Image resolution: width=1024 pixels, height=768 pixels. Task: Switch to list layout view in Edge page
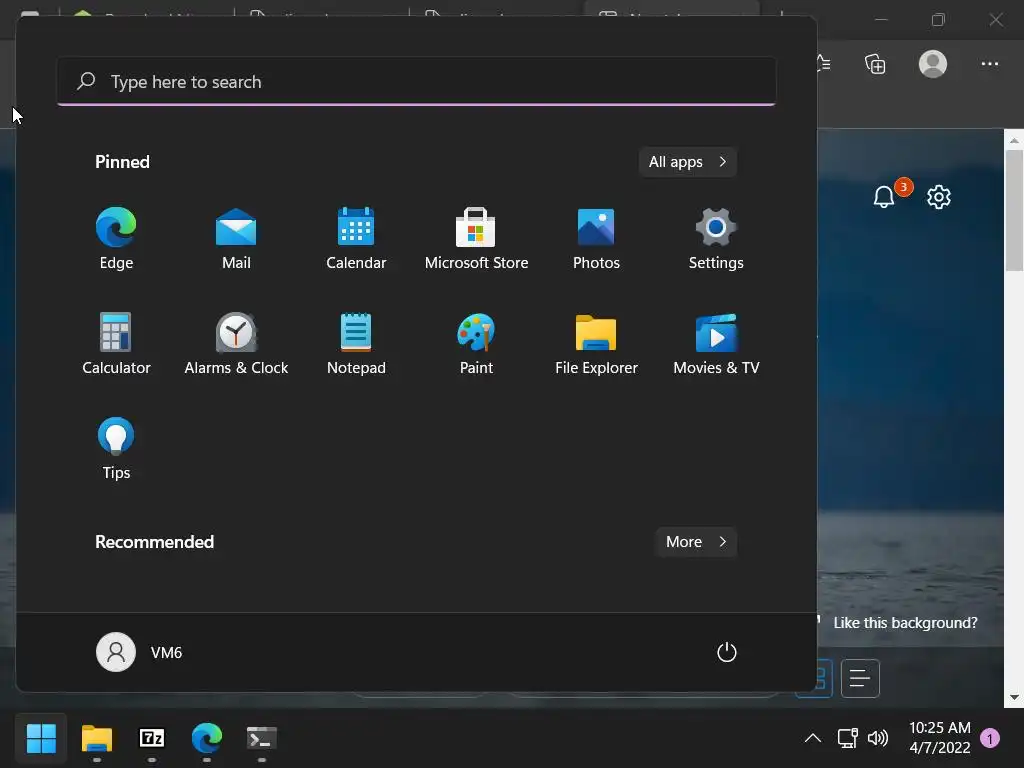pos(859,679)
